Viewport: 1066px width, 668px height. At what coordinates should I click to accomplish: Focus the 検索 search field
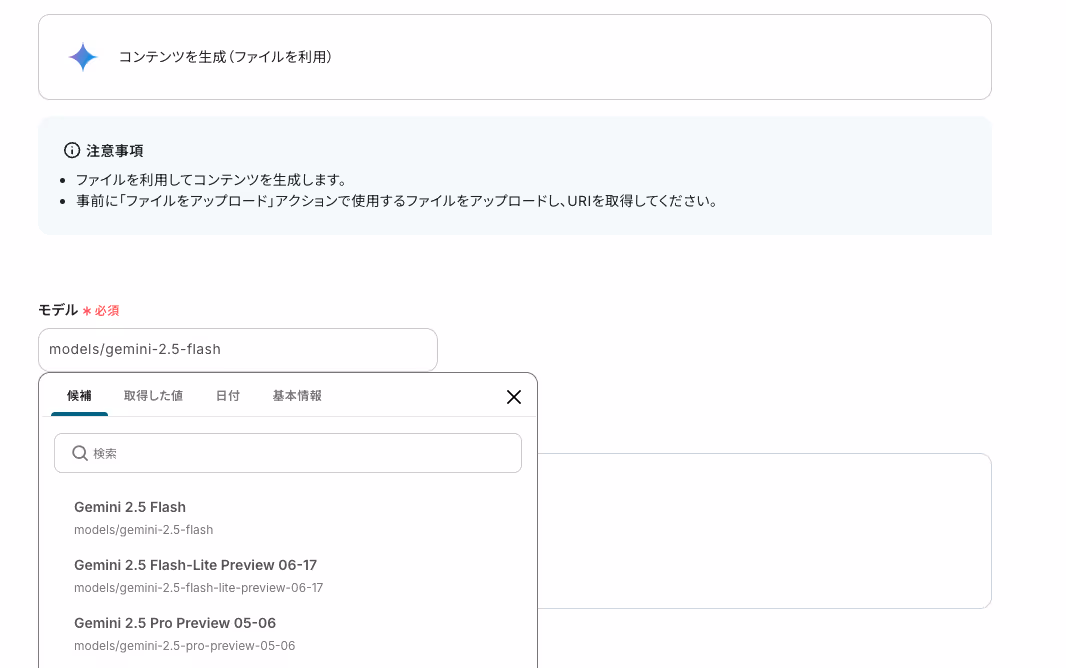point(288,453)
